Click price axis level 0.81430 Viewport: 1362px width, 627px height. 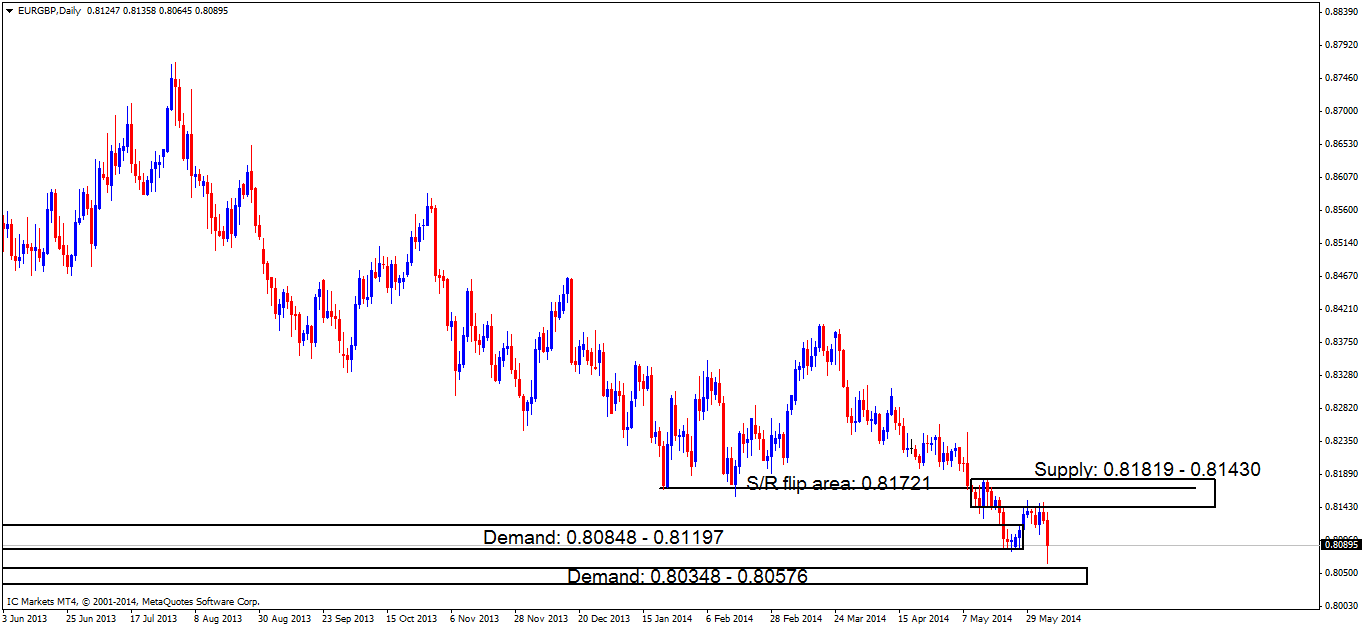pos(1340,506)
